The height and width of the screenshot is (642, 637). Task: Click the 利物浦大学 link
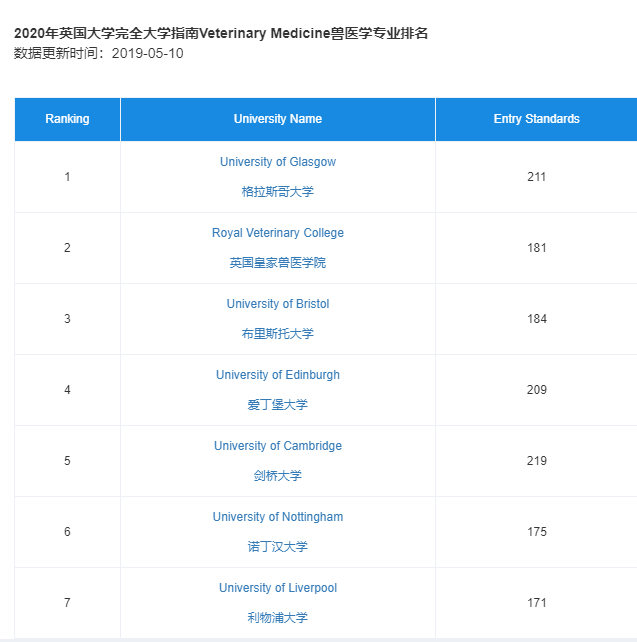[277, 618]
